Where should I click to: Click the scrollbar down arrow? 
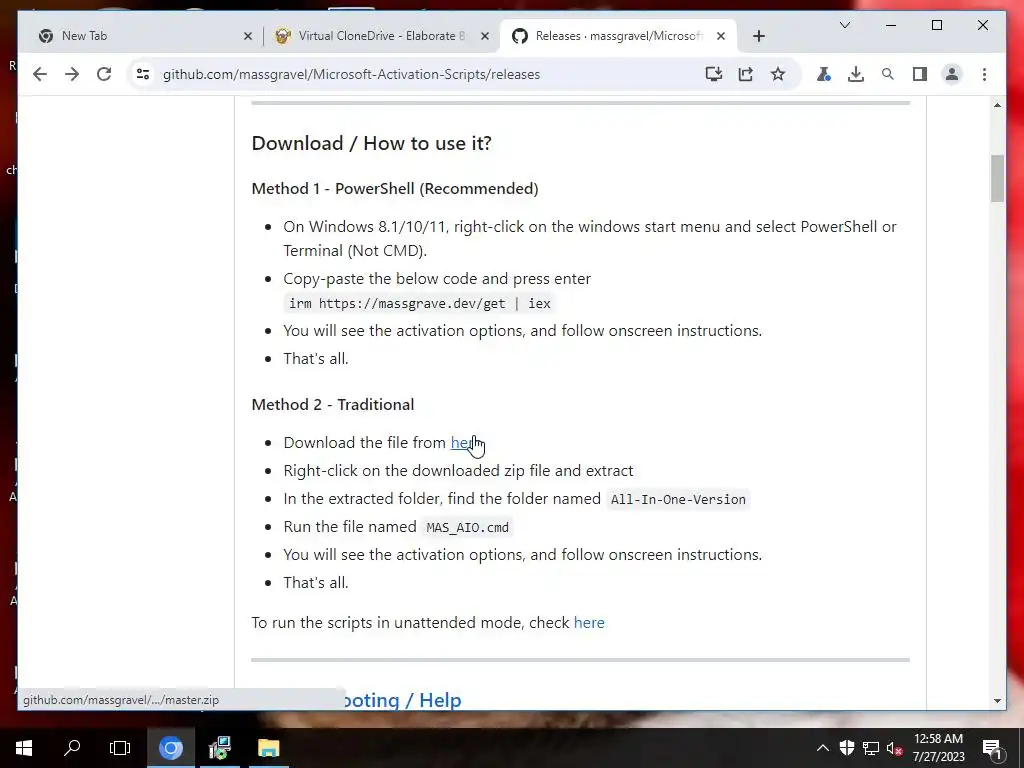(x=997, y=701)
